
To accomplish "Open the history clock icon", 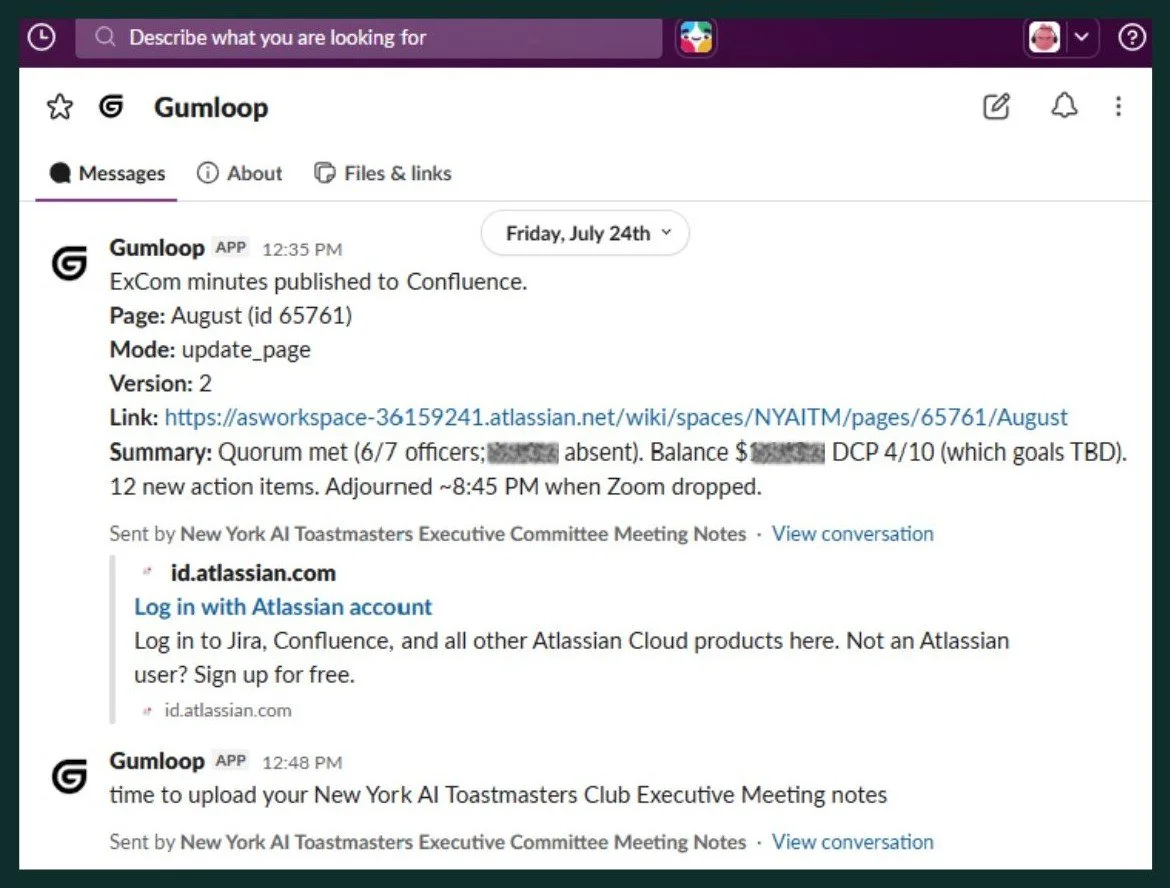I will click(41, 37).
